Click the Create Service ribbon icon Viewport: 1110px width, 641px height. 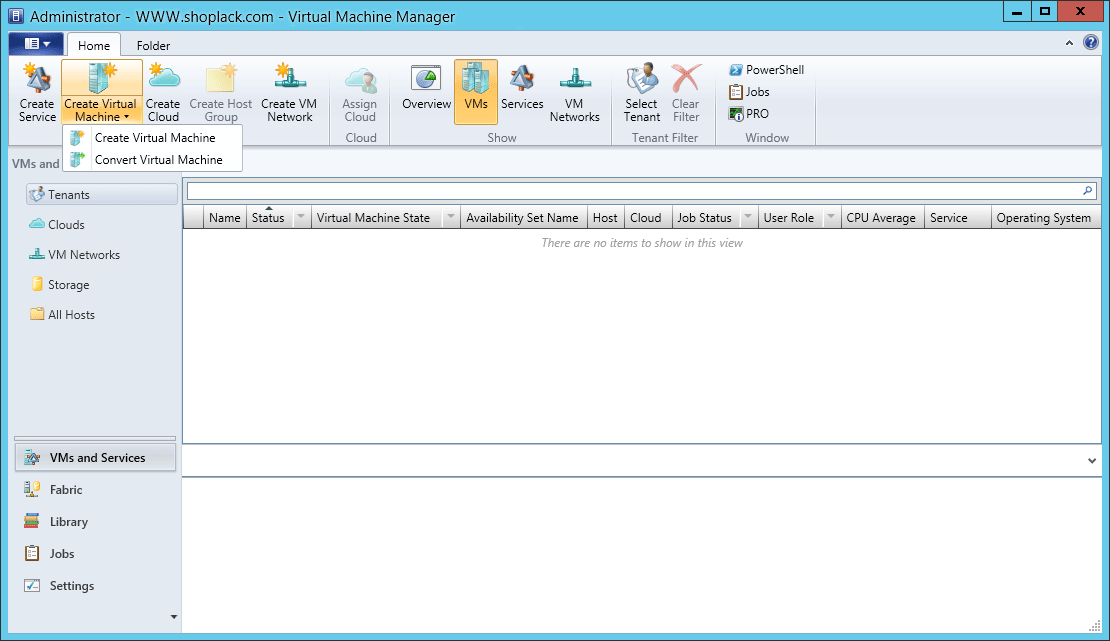click(37, 92)
